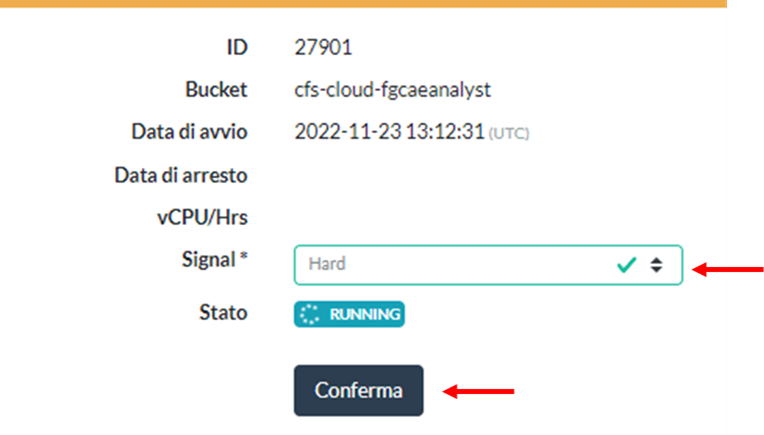
Task: Click the spinner icon in RUNNING badge
Action: pos(309,314)
